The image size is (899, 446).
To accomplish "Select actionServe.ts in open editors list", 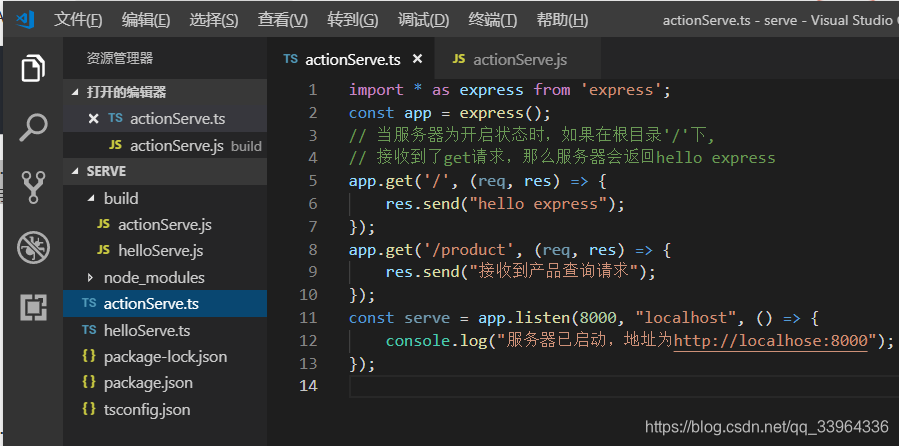I will [x=165, y=119].
